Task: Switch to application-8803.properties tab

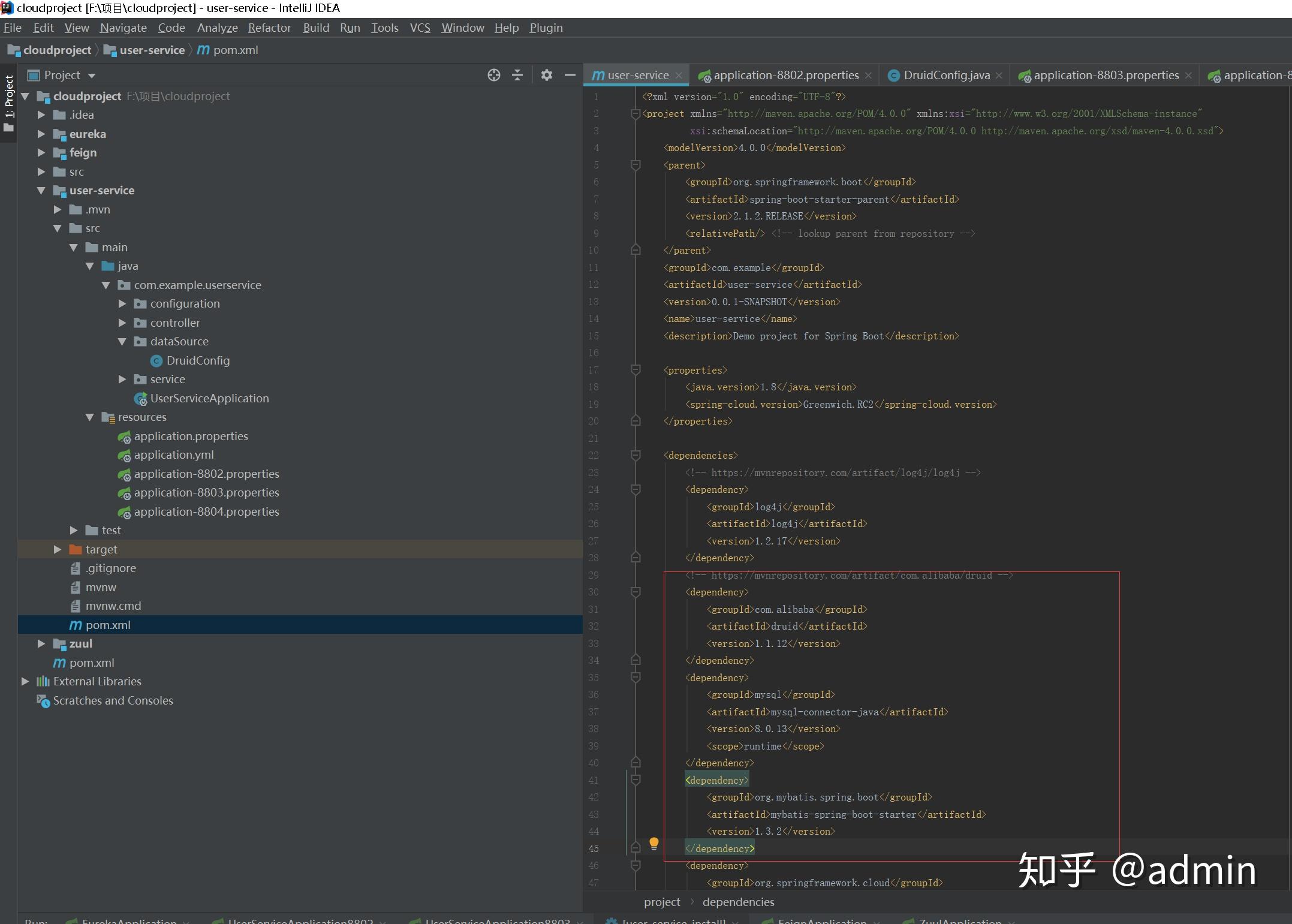Action: (x=1106, y=76)
